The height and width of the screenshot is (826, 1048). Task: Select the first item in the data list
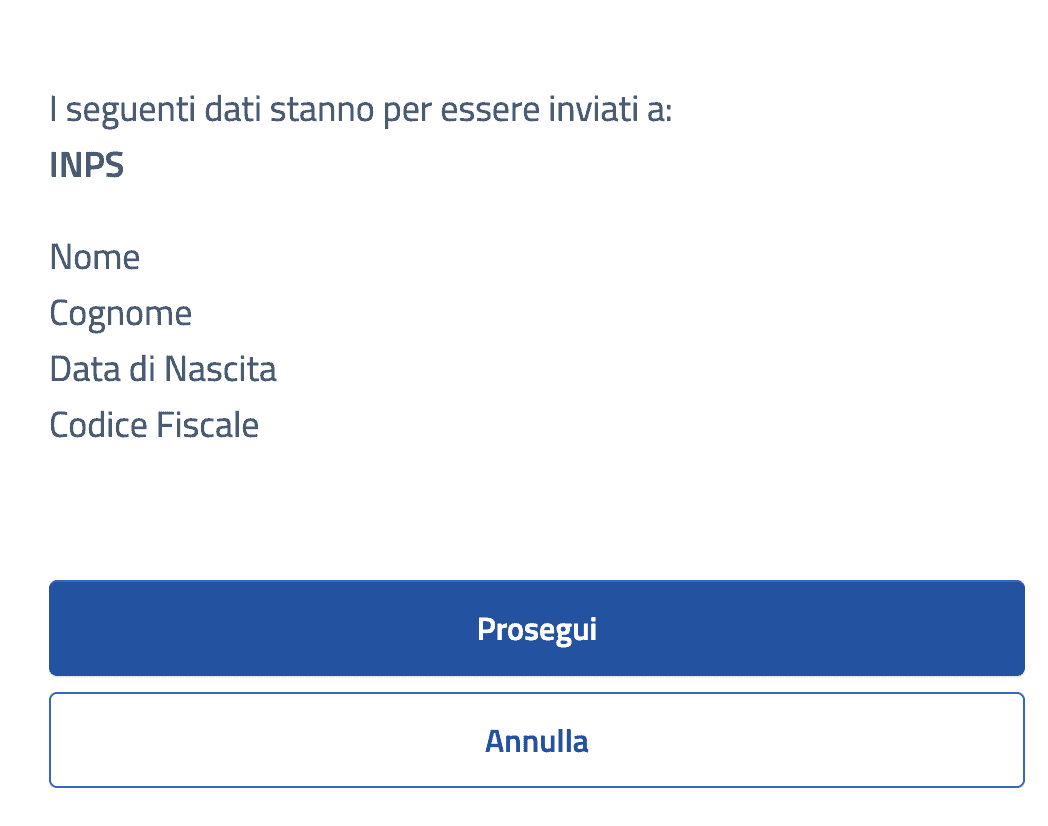[94, 257]
